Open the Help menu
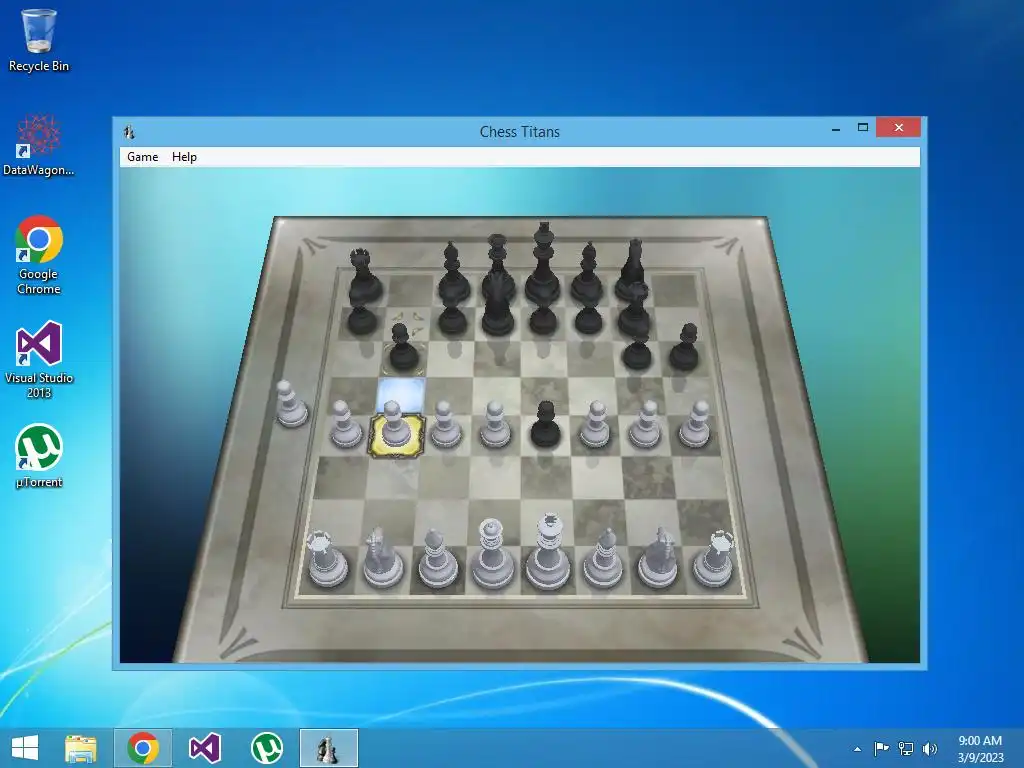The height and width of the screenshot is (768, 1024). click(x=184, y=157)
